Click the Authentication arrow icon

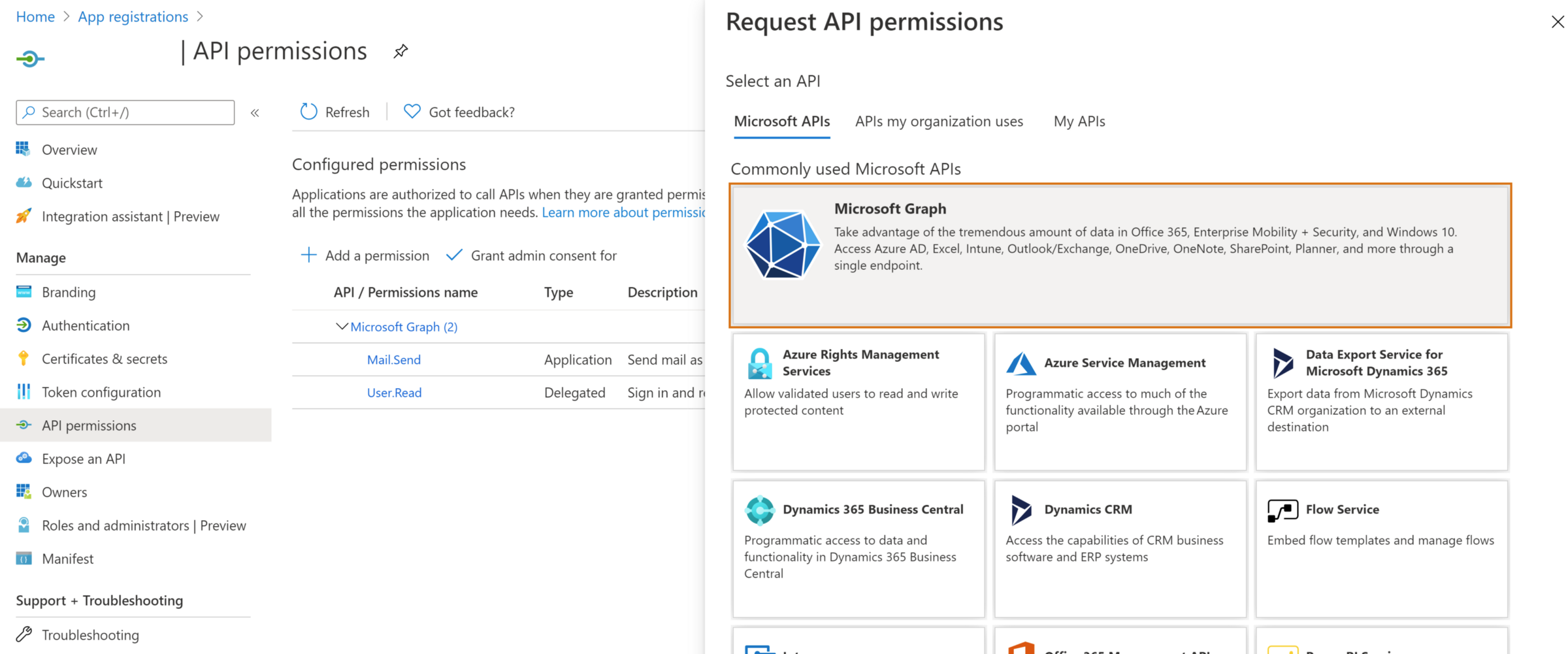24,325
